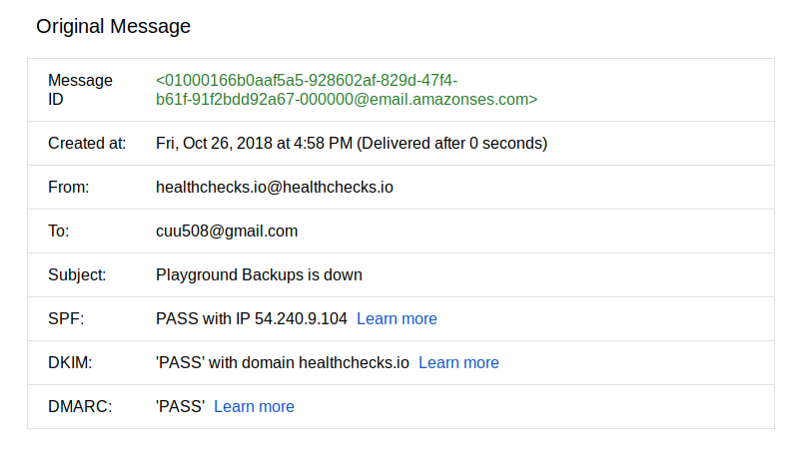Click the Created at date value
This screenshot has height=458, width=800.
[x=351, y=143]
